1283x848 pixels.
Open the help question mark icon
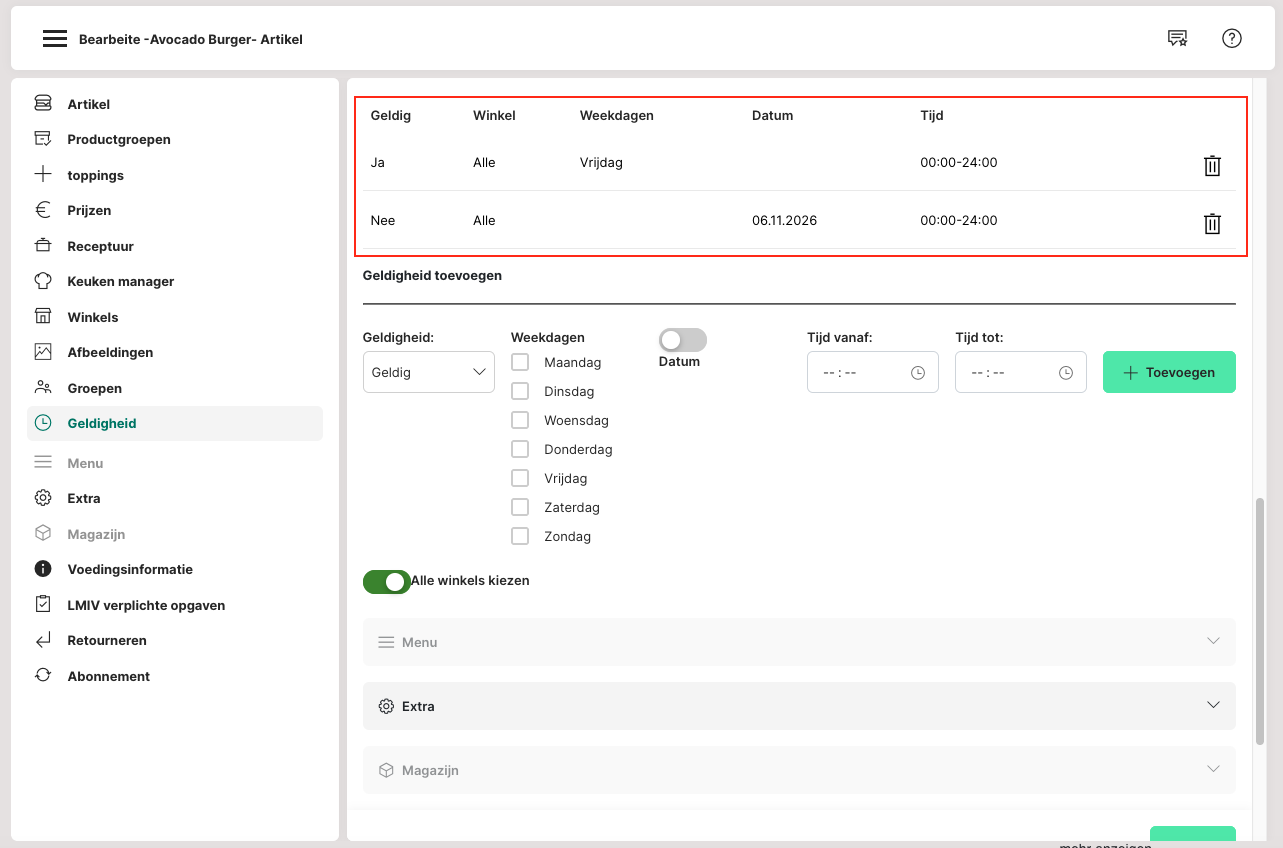[1232, 39]
